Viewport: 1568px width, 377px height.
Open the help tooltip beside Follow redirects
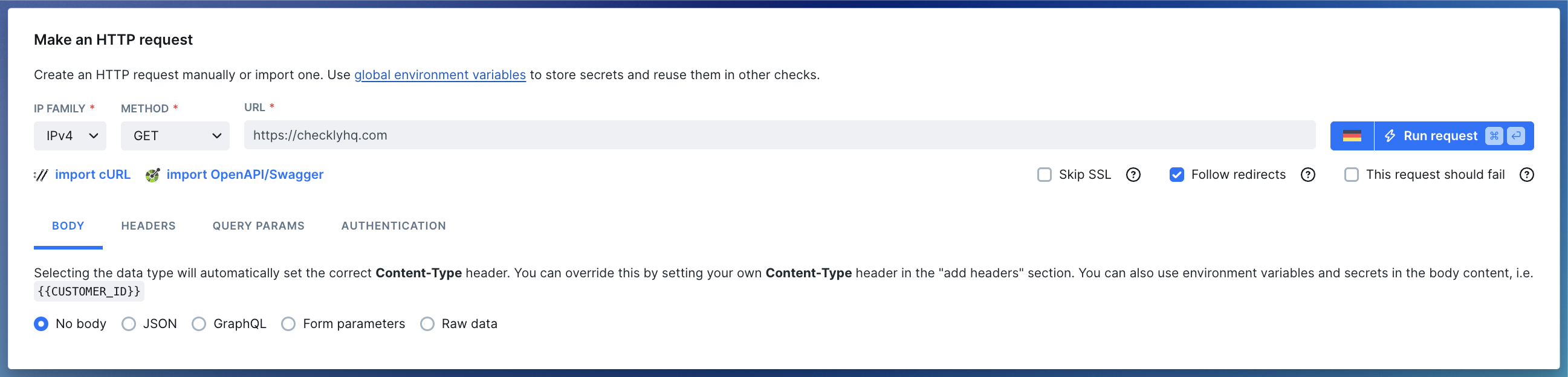click(x=1307, y=175)
